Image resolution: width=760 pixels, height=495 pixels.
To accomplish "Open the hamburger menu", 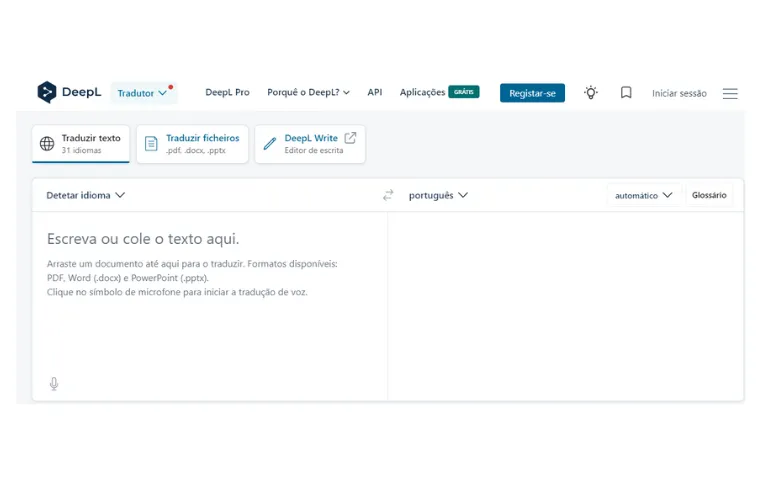I will click(x=730, y=94).
